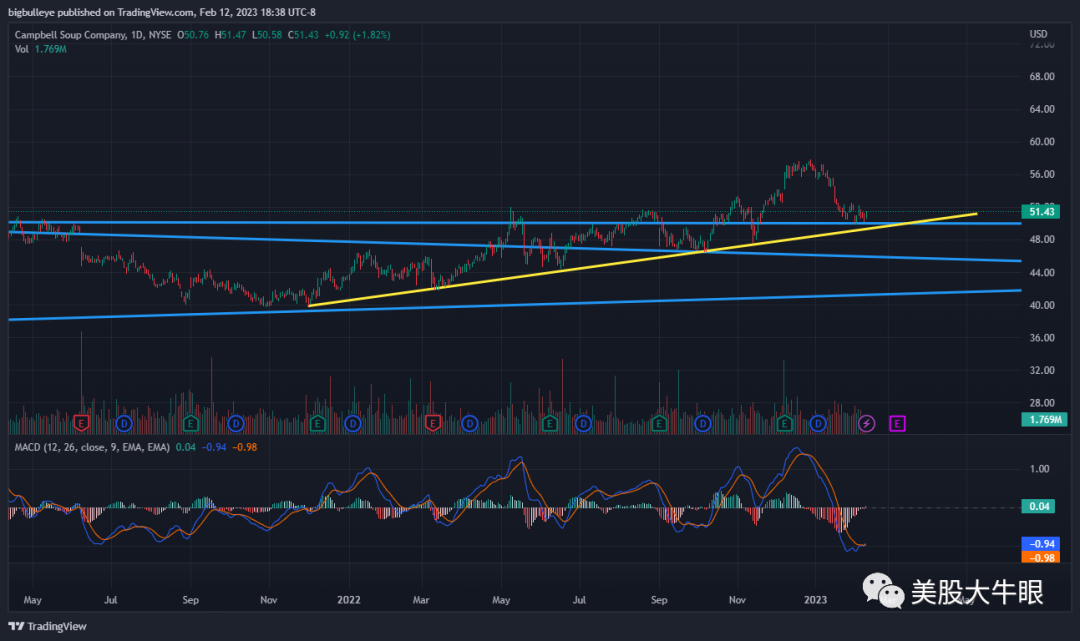Click the Mar label on time axis
The image size is (1080, 641).
pos(421,600)
